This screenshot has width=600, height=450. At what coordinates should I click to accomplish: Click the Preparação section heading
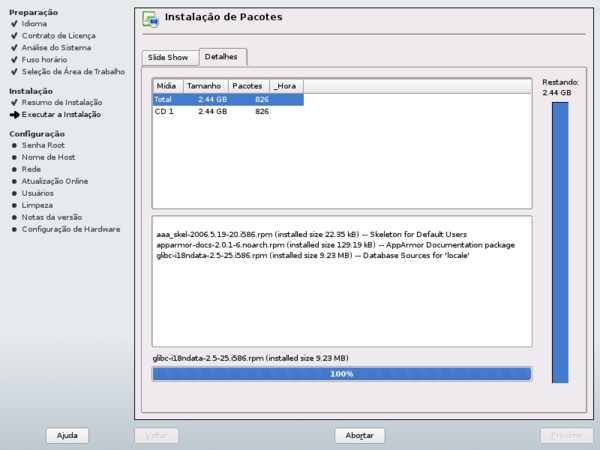[34, 12]
